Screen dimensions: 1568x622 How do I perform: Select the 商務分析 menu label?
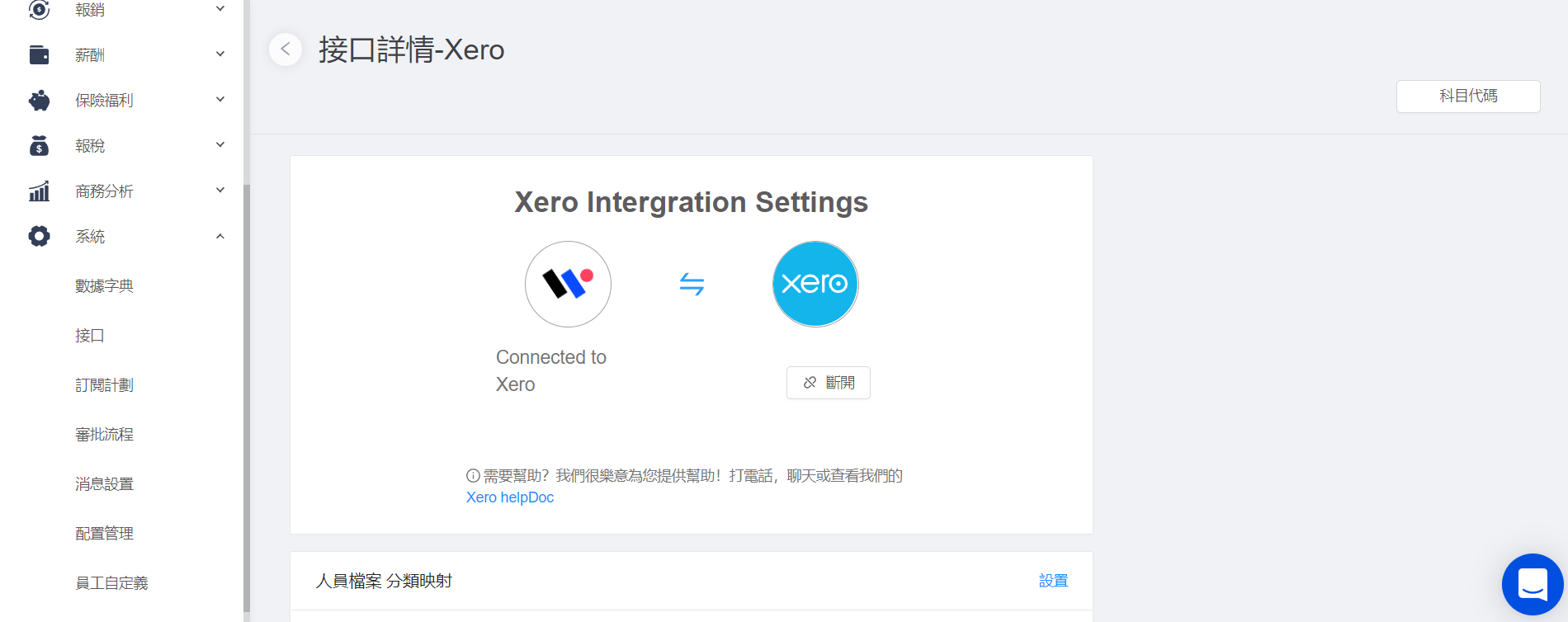(104, 191)
